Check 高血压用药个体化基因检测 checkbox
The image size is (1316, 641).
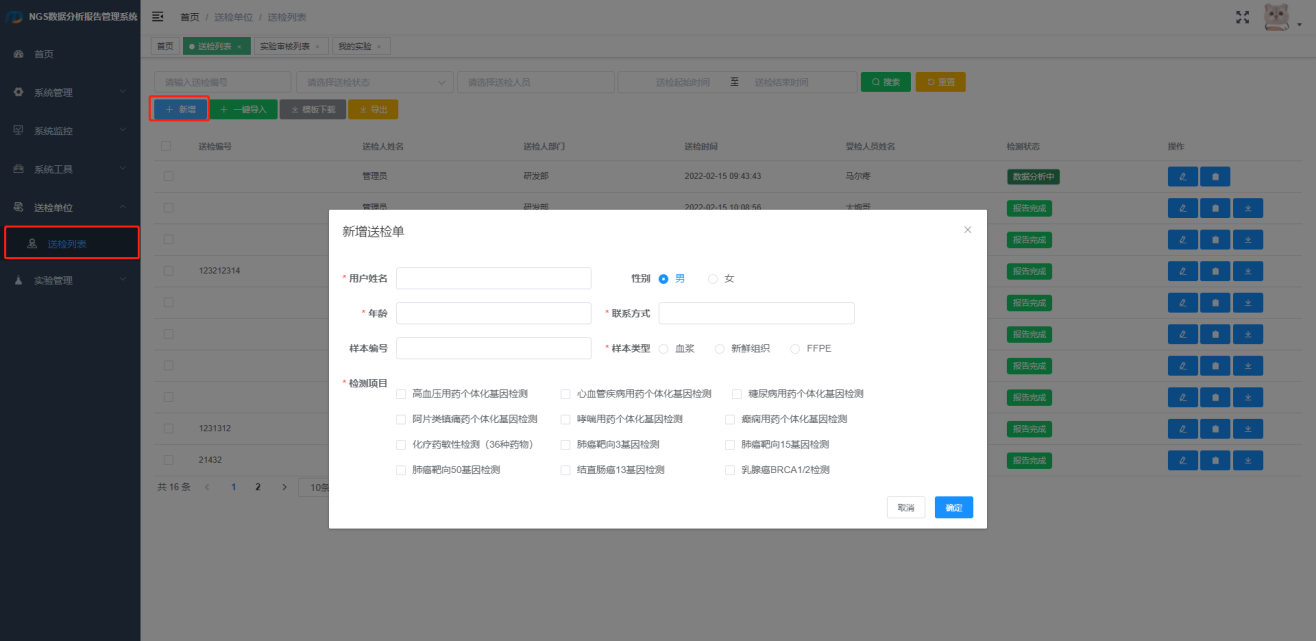pos(401,394)
